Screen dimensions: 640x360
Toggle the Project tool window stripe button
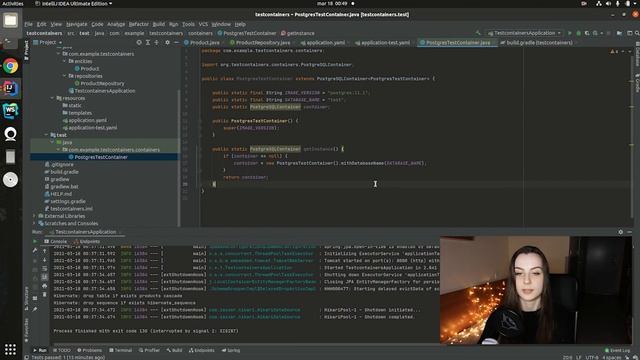27,50
